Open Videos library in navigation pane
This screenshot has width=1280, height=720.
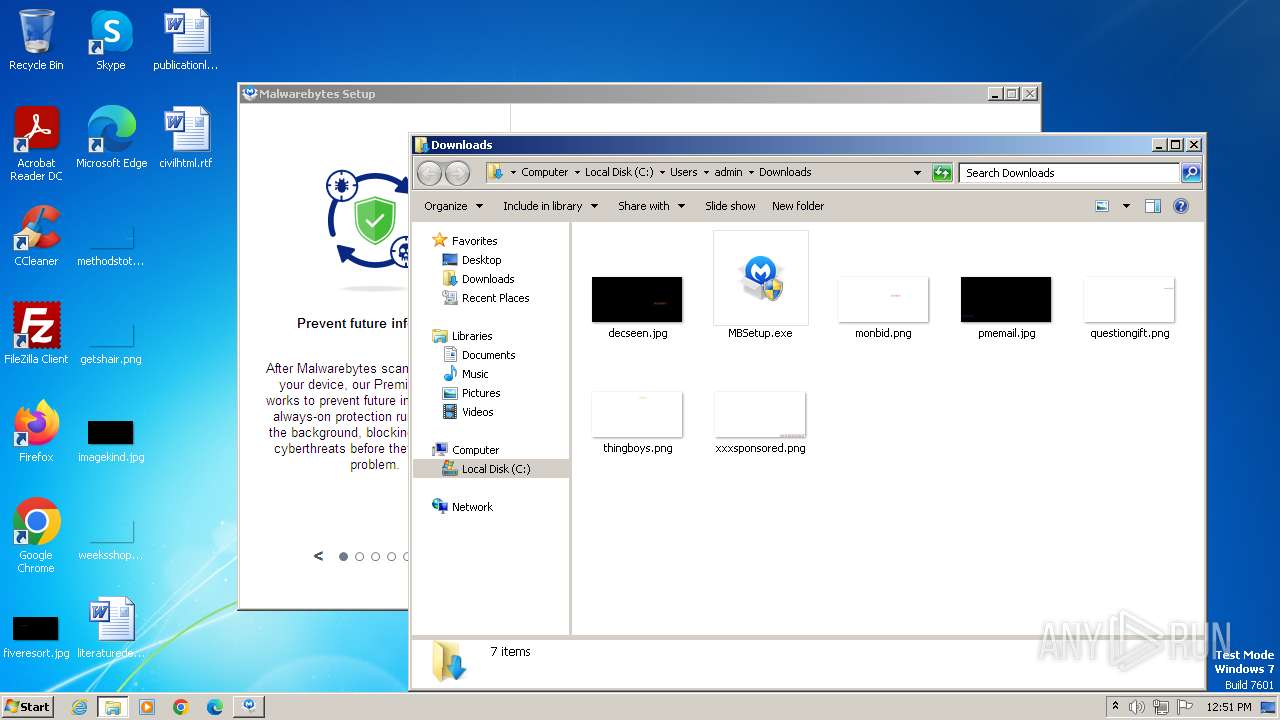477,412
